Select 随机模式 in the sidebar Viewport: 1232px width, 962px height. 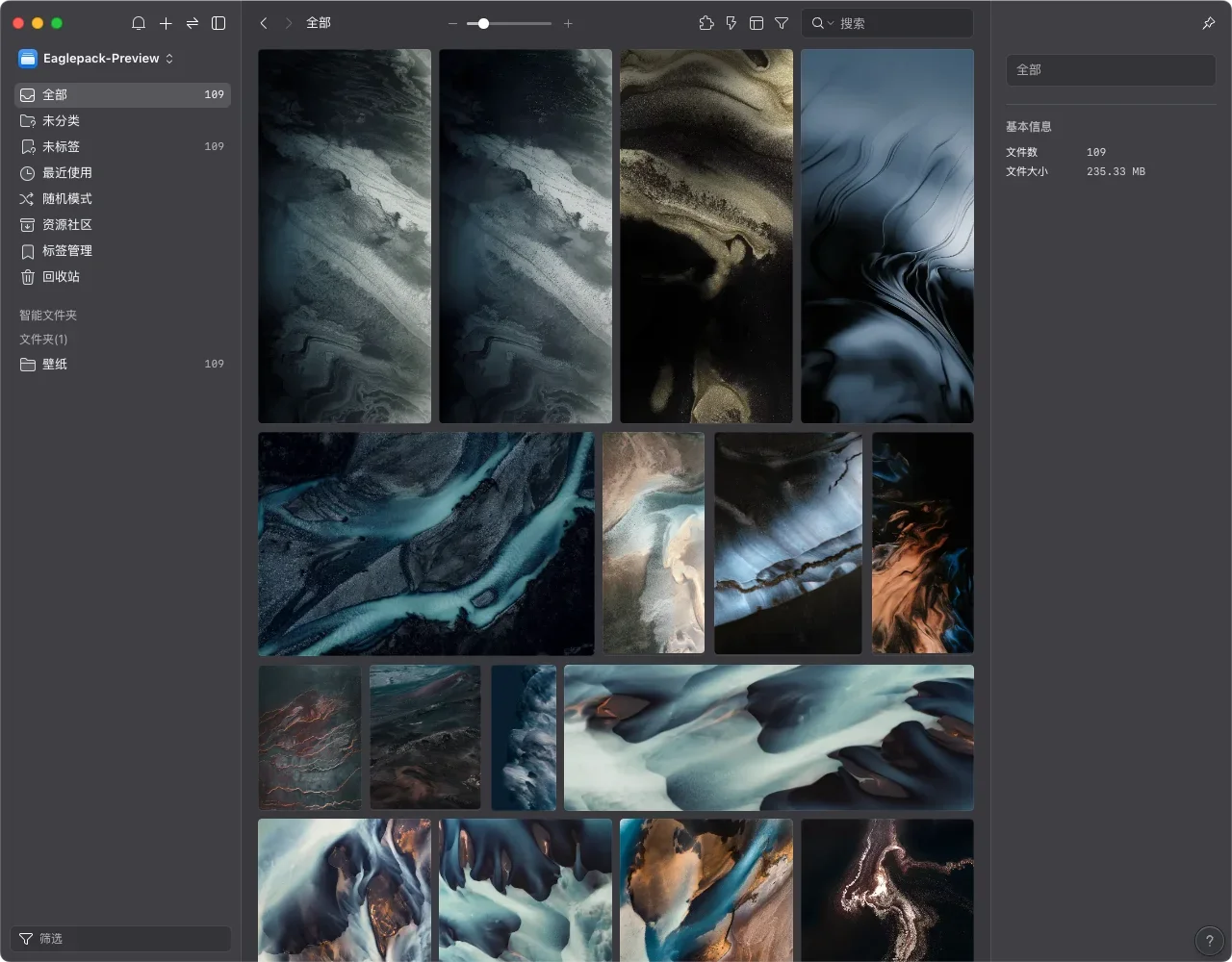coord(66,199)
